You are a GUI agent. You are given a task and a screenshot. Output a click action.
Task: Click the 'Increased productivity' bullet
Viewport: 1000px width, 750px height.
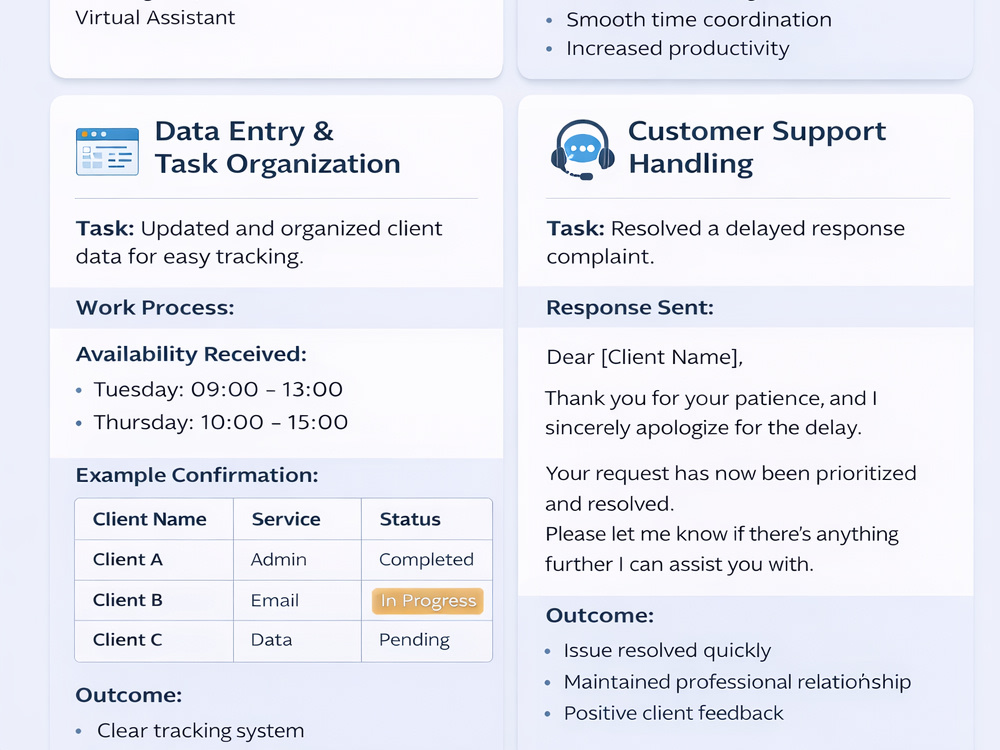point(677,48)
